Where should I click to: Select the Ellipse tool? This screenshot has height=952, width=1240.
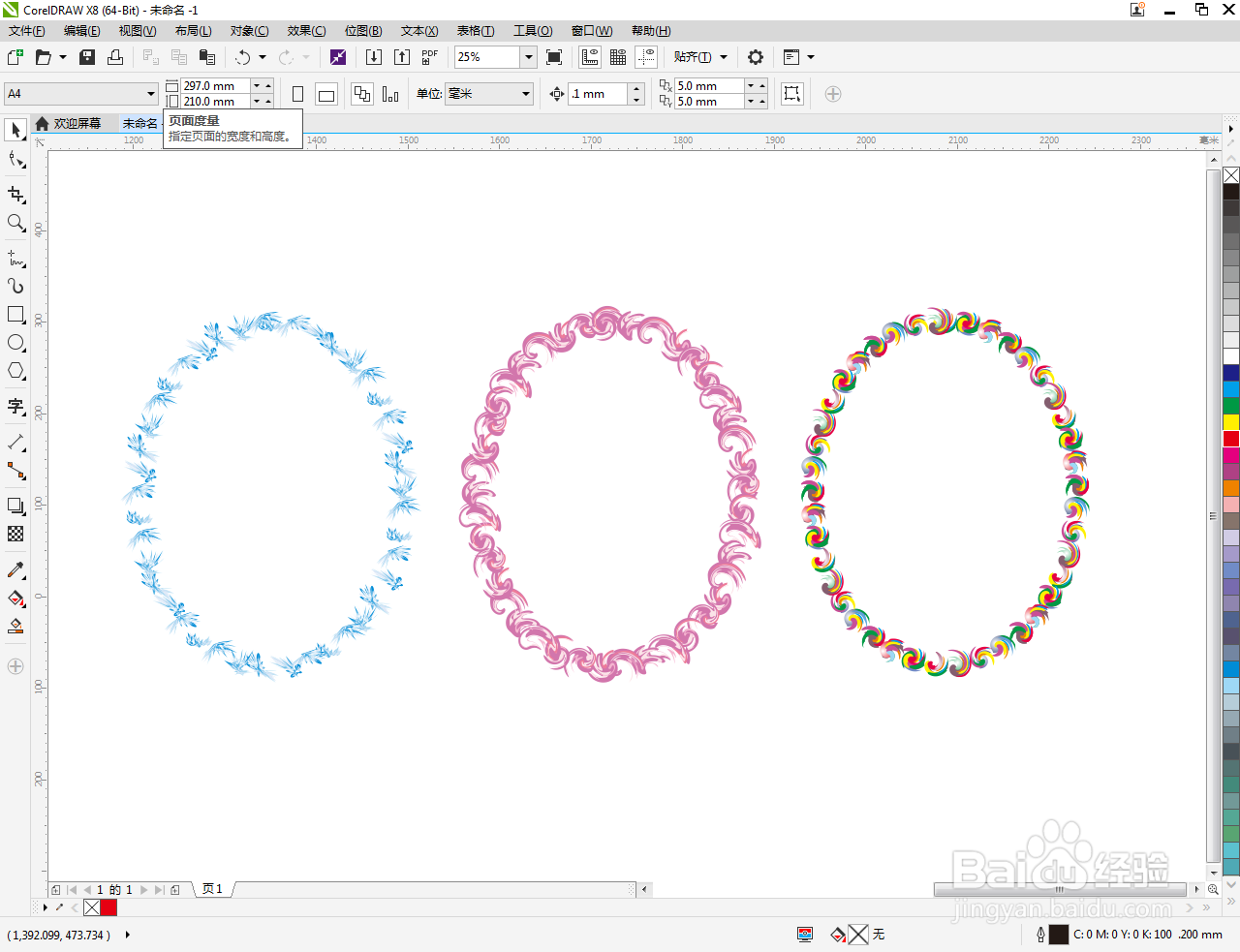[15, 343]
